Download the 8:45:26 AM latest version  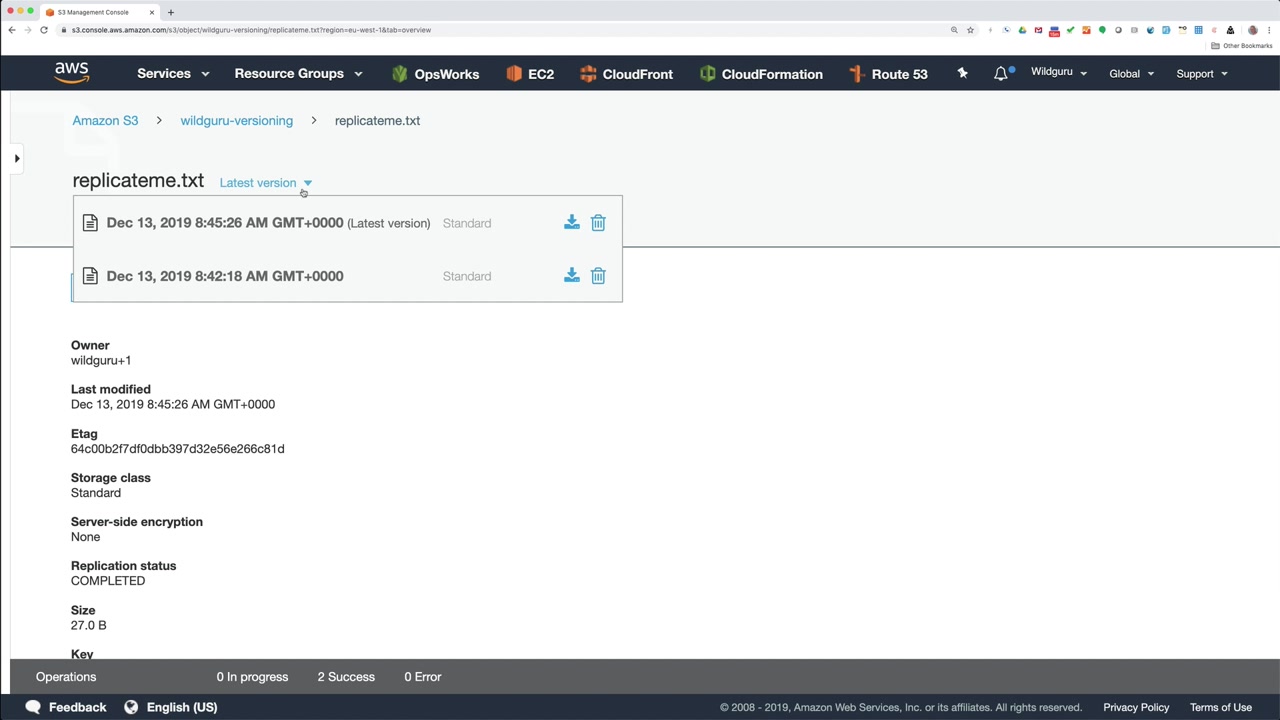click(x=571, y=222)
